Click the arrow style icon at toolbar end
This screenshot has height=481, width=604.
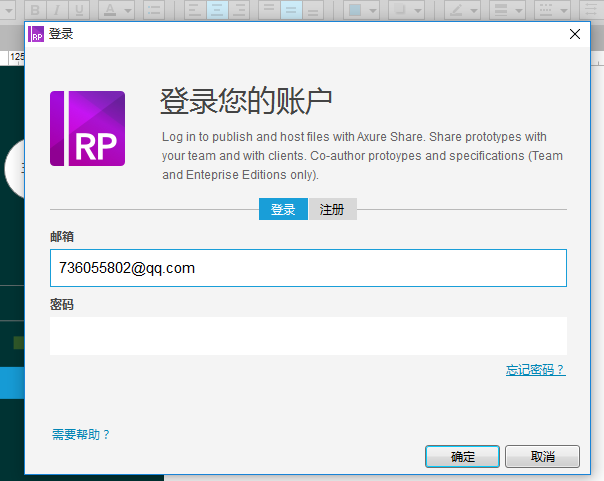(591, 10)
